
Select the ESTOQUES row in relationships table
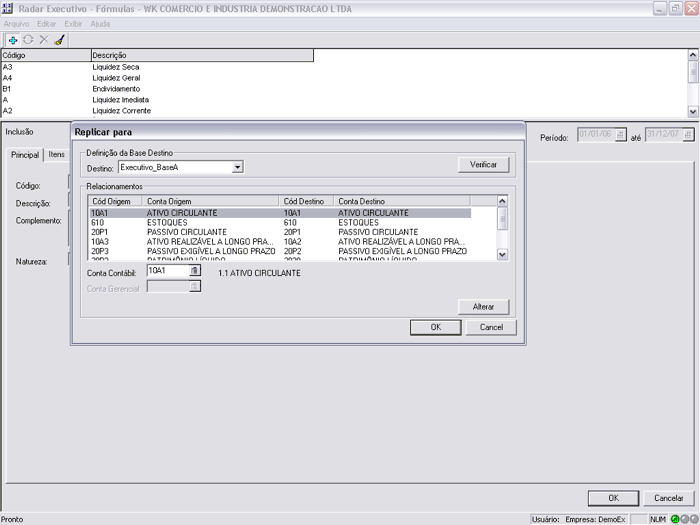(x=280, y=223)
